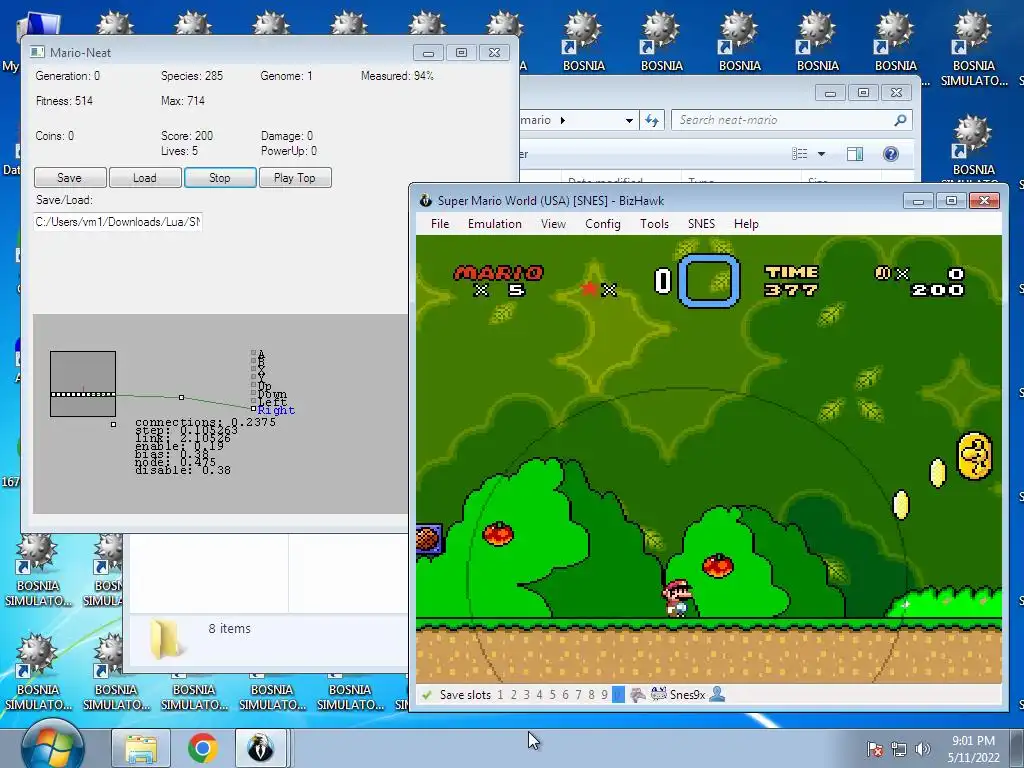This screenshot has width=1024, height=768.
Task: Expand the Explorer address bar history dropdown
Action: coord(629,121)
